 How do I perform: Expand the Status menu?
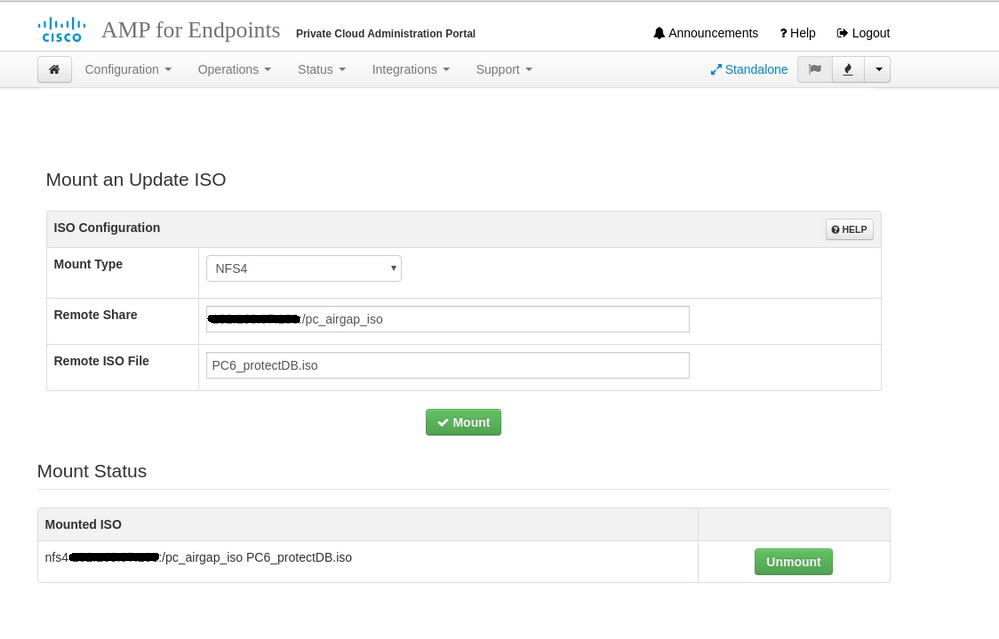tap(321, 69)
